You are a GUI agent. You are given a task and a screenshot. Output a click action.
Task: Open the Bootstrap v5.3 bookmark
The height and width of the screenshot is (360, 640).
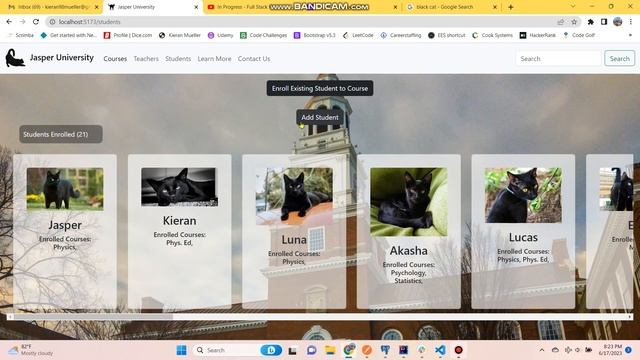pyautogui.click(x=315, y=35)
